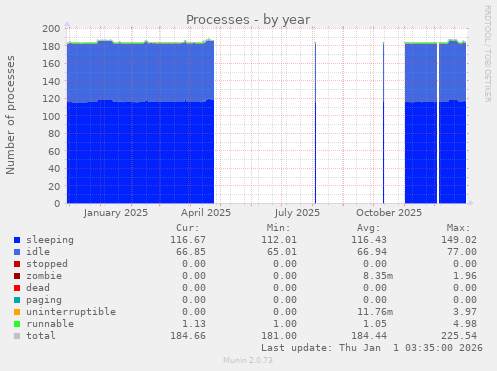Click the runnable maximum value 4.98
Image resolution: width=497 pixels, height=371 pixels.
465,324
